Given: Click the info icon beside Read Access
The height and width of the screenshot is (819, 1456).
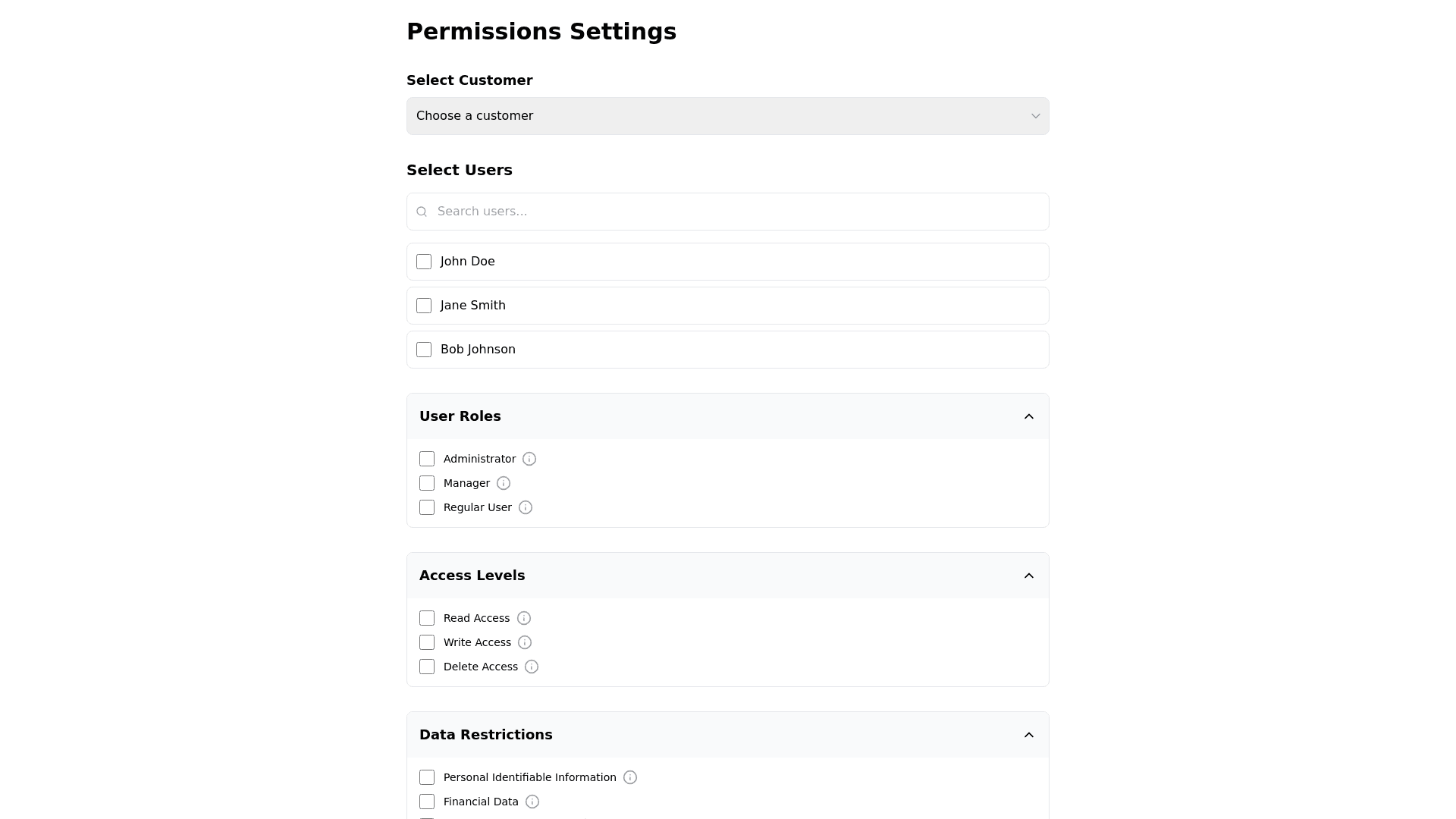Looking at the screenshot, I should click(x=524, y=618).
